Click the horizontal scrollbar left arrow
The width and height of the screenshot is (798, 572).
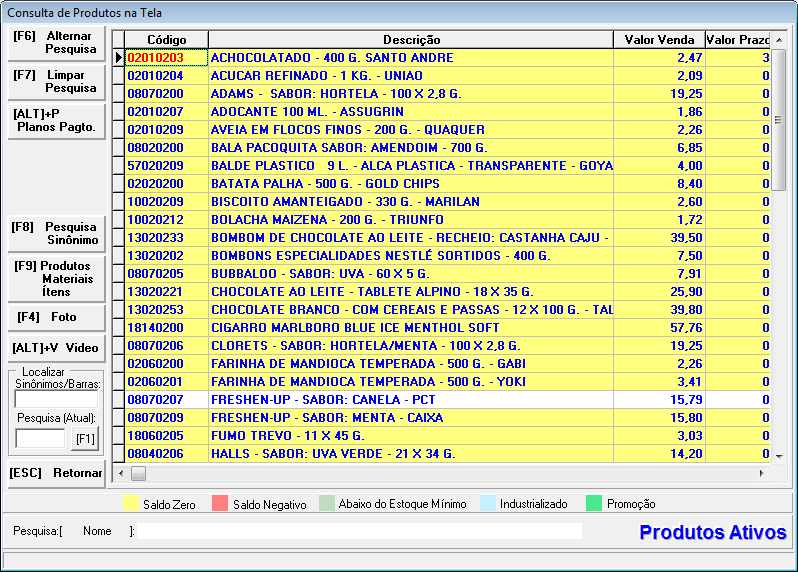120,473
